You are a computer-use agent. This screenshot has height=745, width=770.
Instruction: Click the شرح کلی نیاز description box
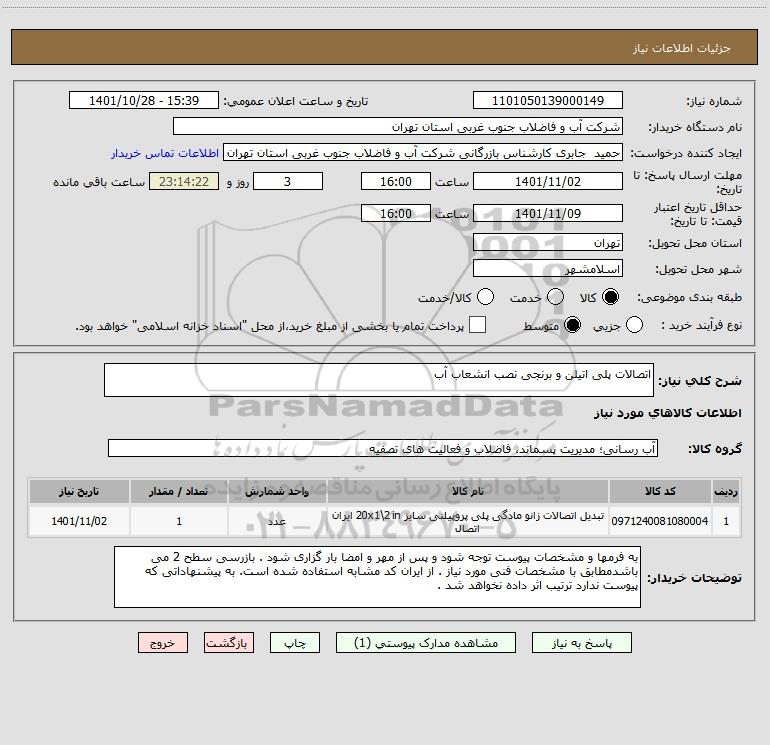coord(379,380)
